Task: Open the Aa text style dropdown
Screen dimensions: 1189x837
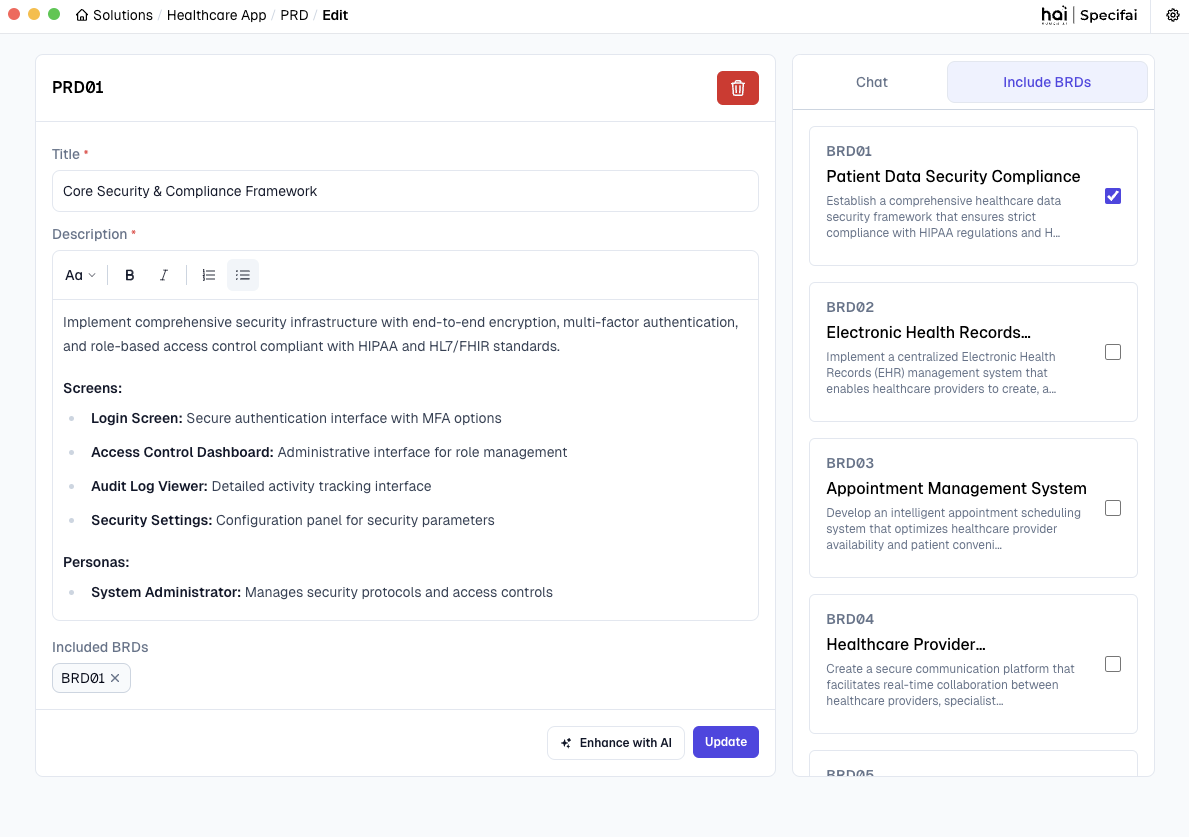Action: click(80, 275)
